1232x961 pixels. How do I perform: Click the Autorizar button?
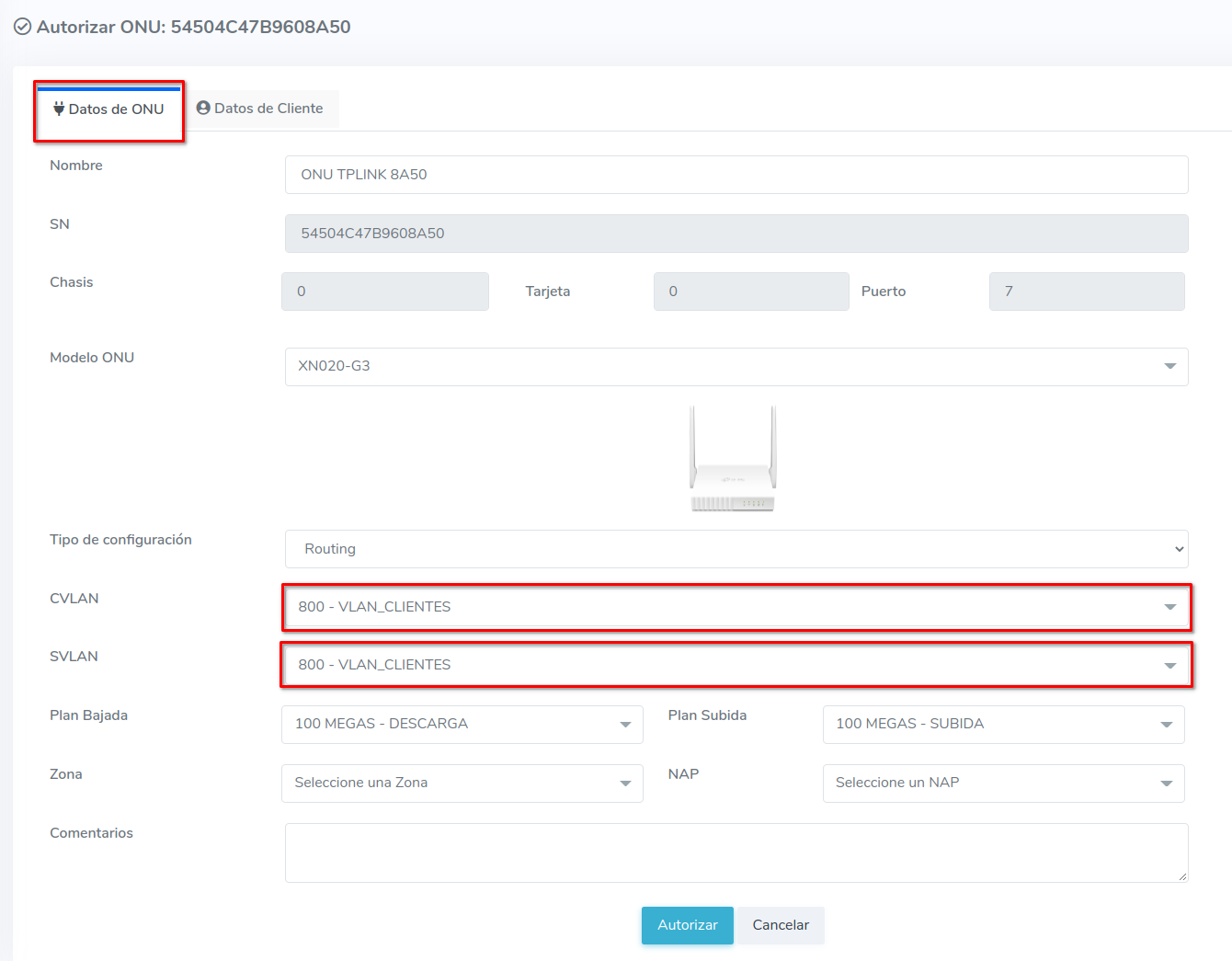(687, 925)
